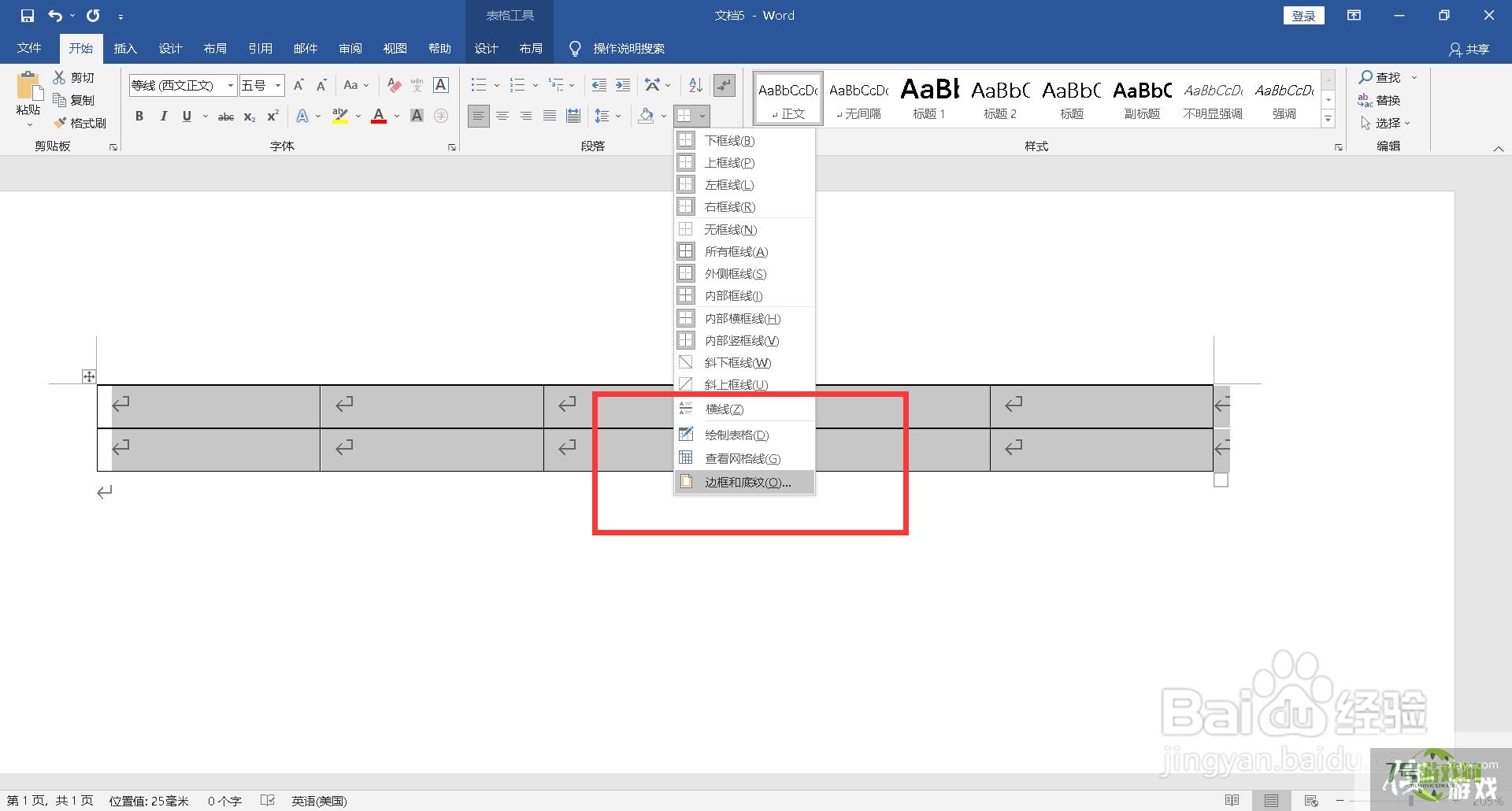Viewport: 1512px width, 811px height.
Task: Choose 斜下框线(W) menu item
Action: (x=744, y=362)
